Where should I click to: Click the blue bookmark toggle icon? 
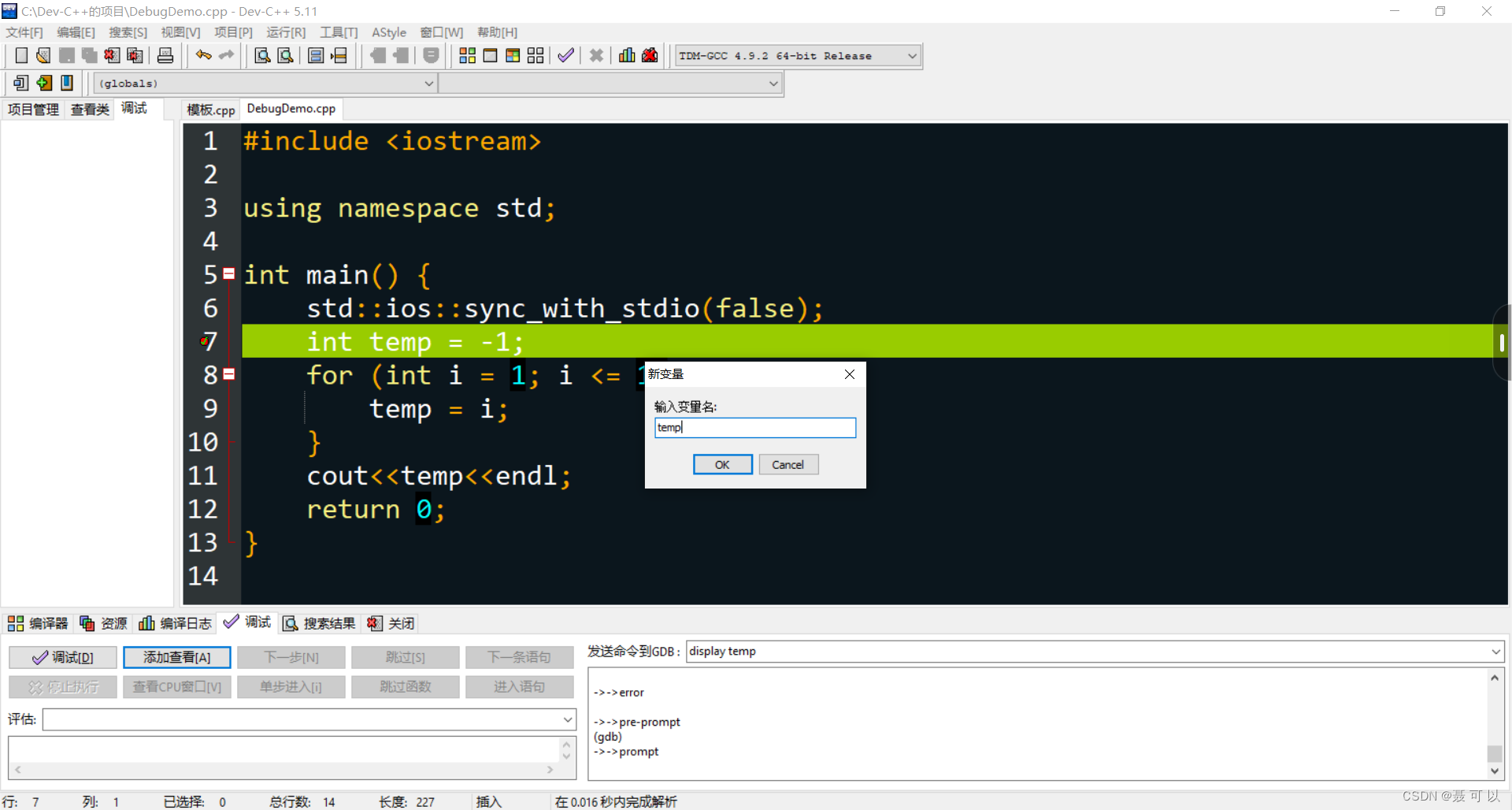click(67, 83)
